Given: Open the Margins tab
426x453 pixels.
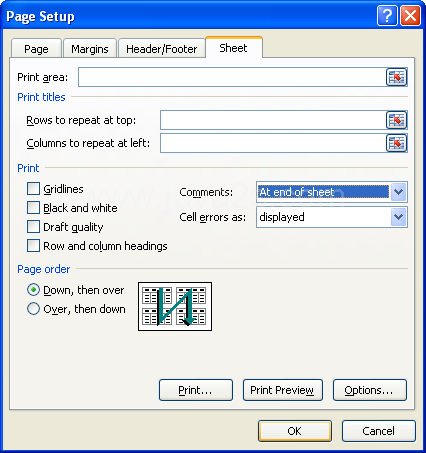Looking at the screenshot, I should point(90,49).
